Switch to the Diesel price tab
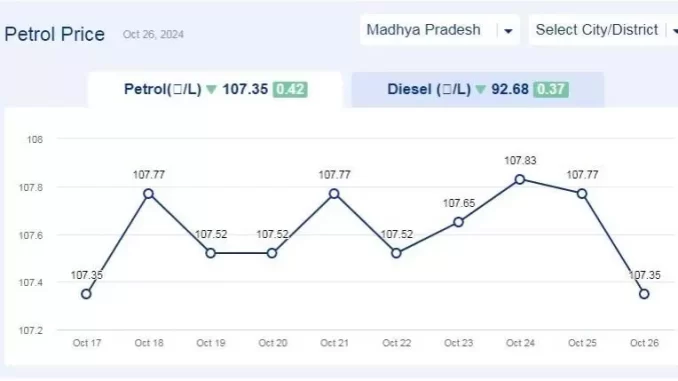Screen dimensions: 678x381 point(477,90)
